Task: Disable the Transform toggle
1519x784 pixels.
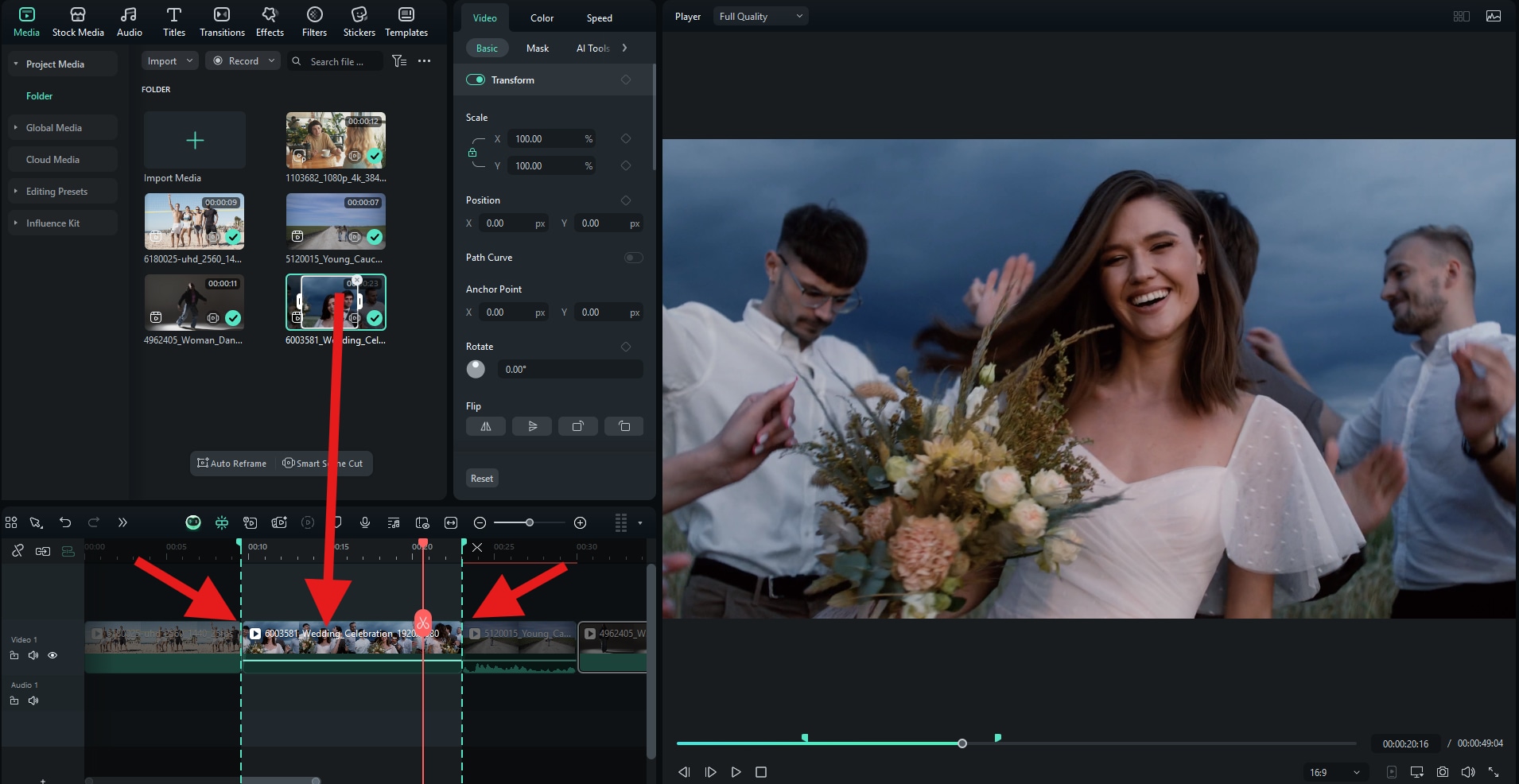Action: coord(476,80)
